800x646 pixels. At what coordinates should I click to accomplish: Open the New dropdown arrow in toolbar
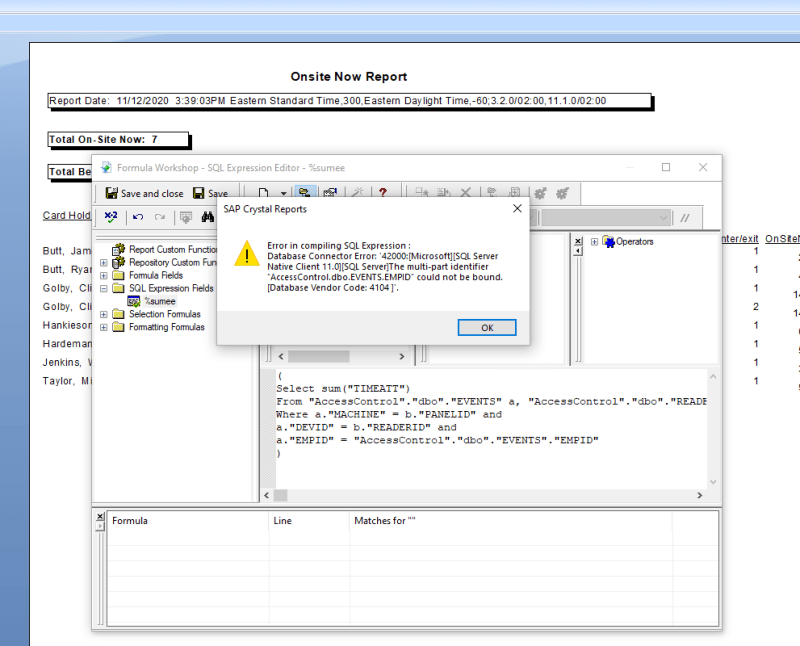(x=283, y=193)
